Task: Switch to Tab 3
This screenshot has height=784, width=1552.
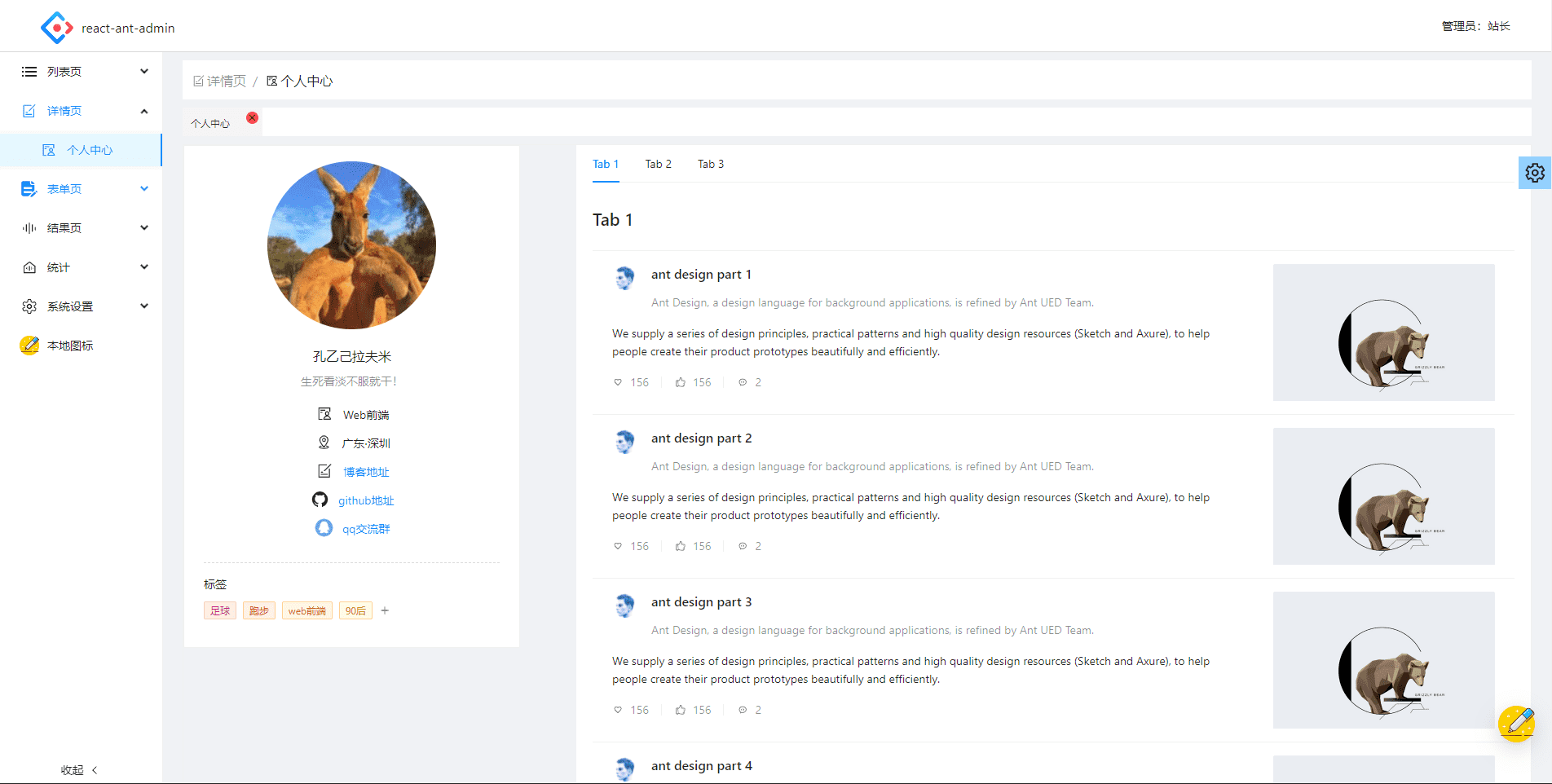Action: click(x=710, y=164)
